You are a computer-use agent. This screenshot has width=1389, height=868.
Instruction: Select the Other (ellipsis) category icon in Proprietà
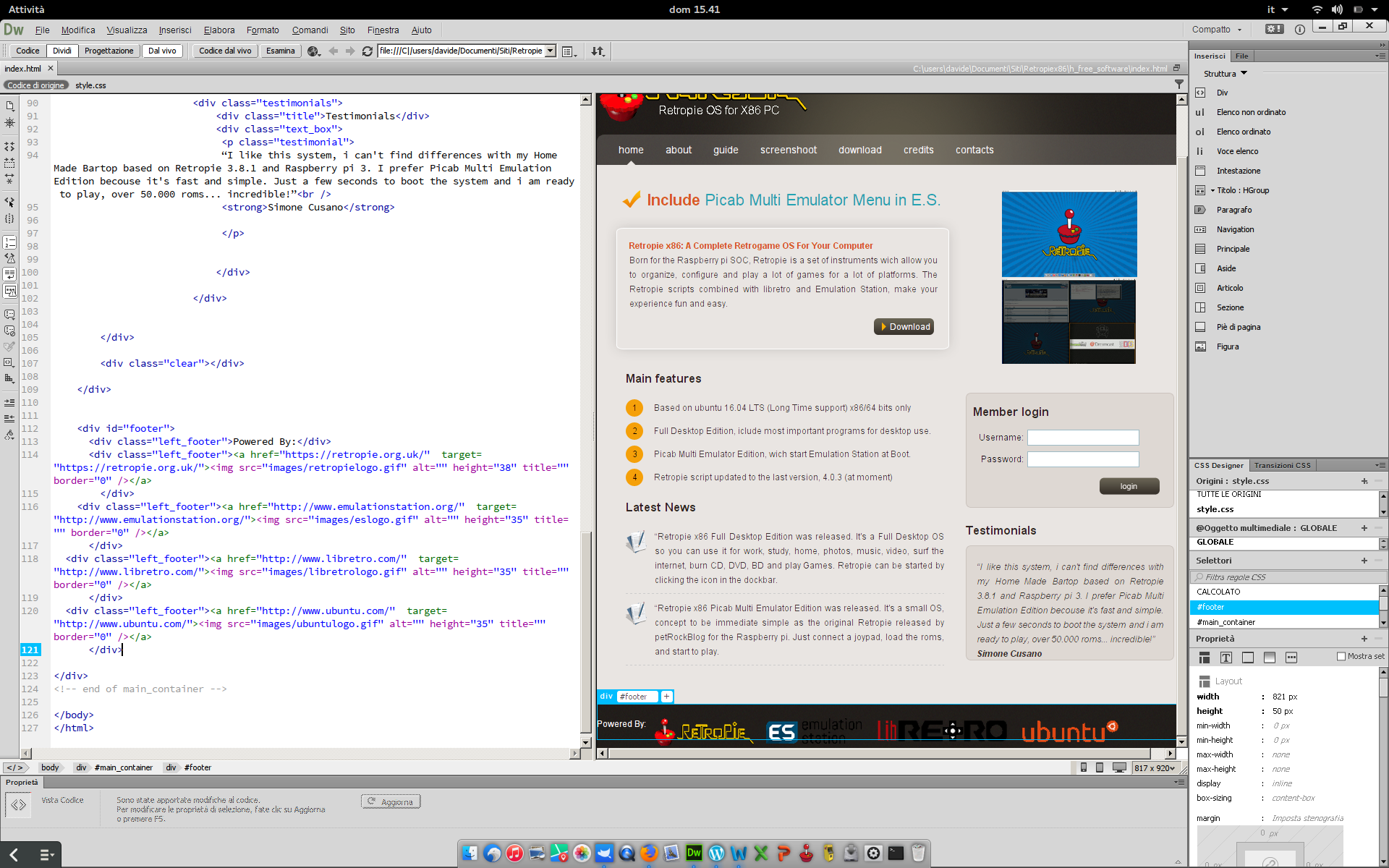coord(1291,658)
